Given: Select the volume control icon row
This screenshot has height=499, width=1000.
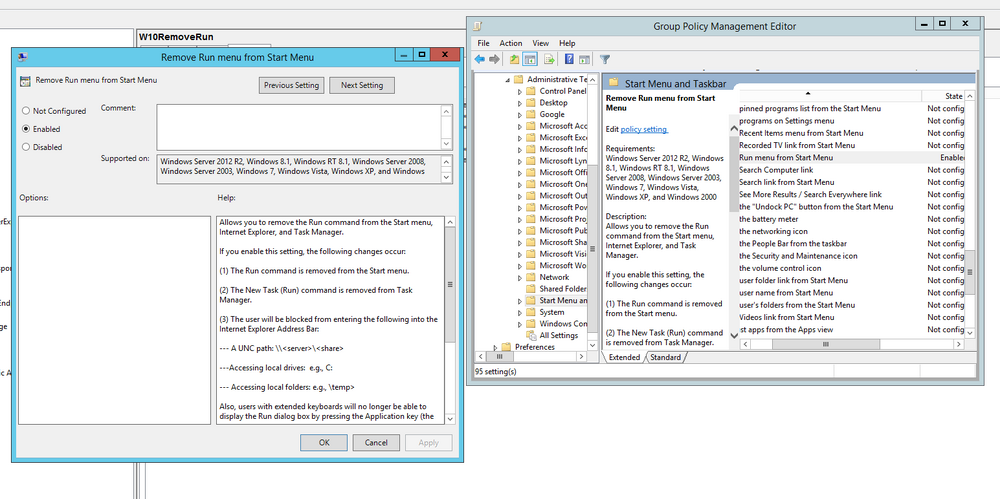Looking at the screenshot, I should [851, 268].
